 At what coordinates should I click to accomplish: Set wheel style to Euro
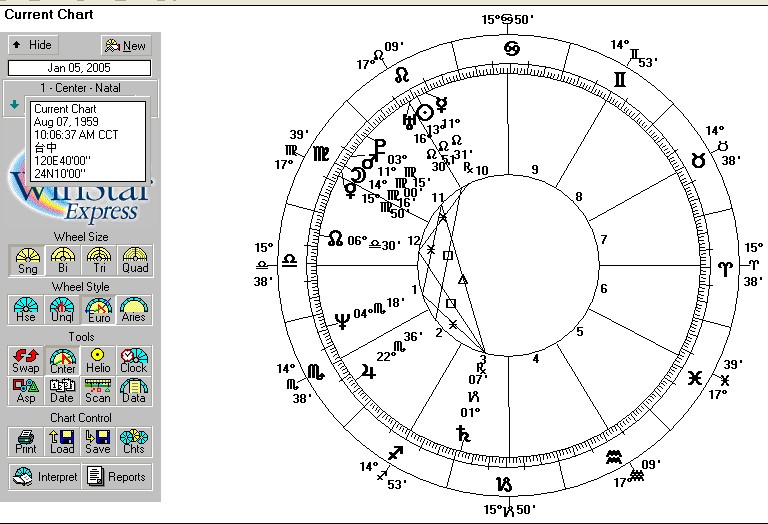(x=98, y=310)
